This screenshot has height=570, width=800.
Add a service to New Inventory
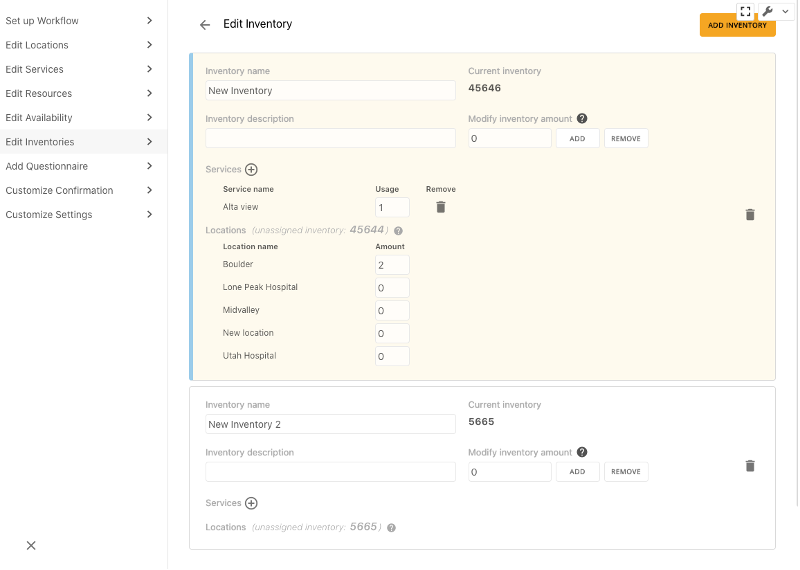tap(251, 169)
